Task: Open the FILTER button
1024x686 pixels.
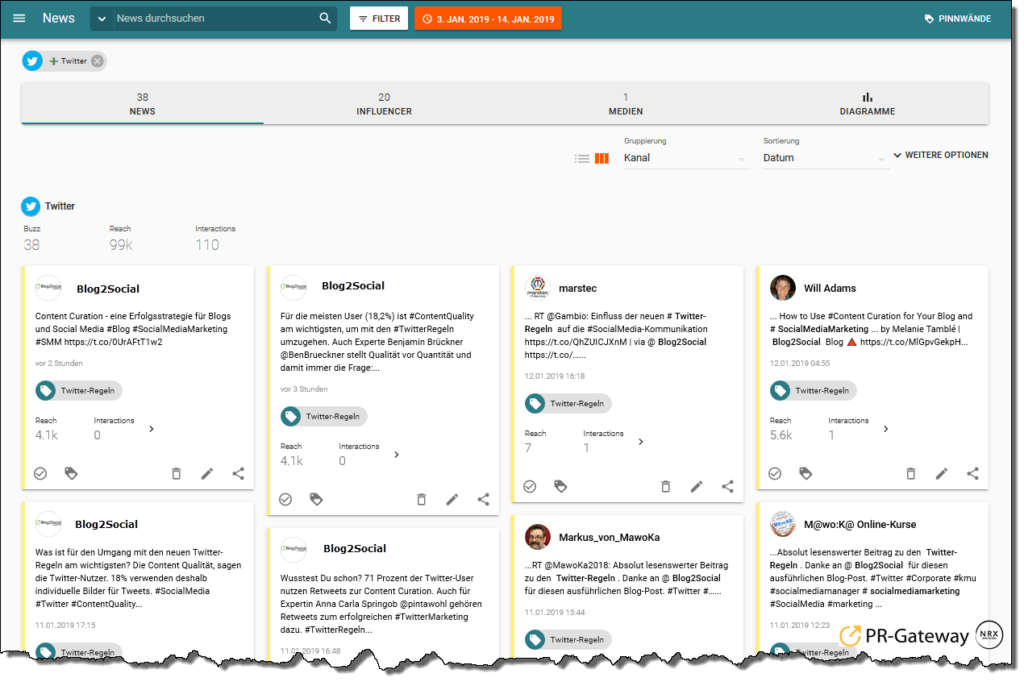Action: click(379, 18)
